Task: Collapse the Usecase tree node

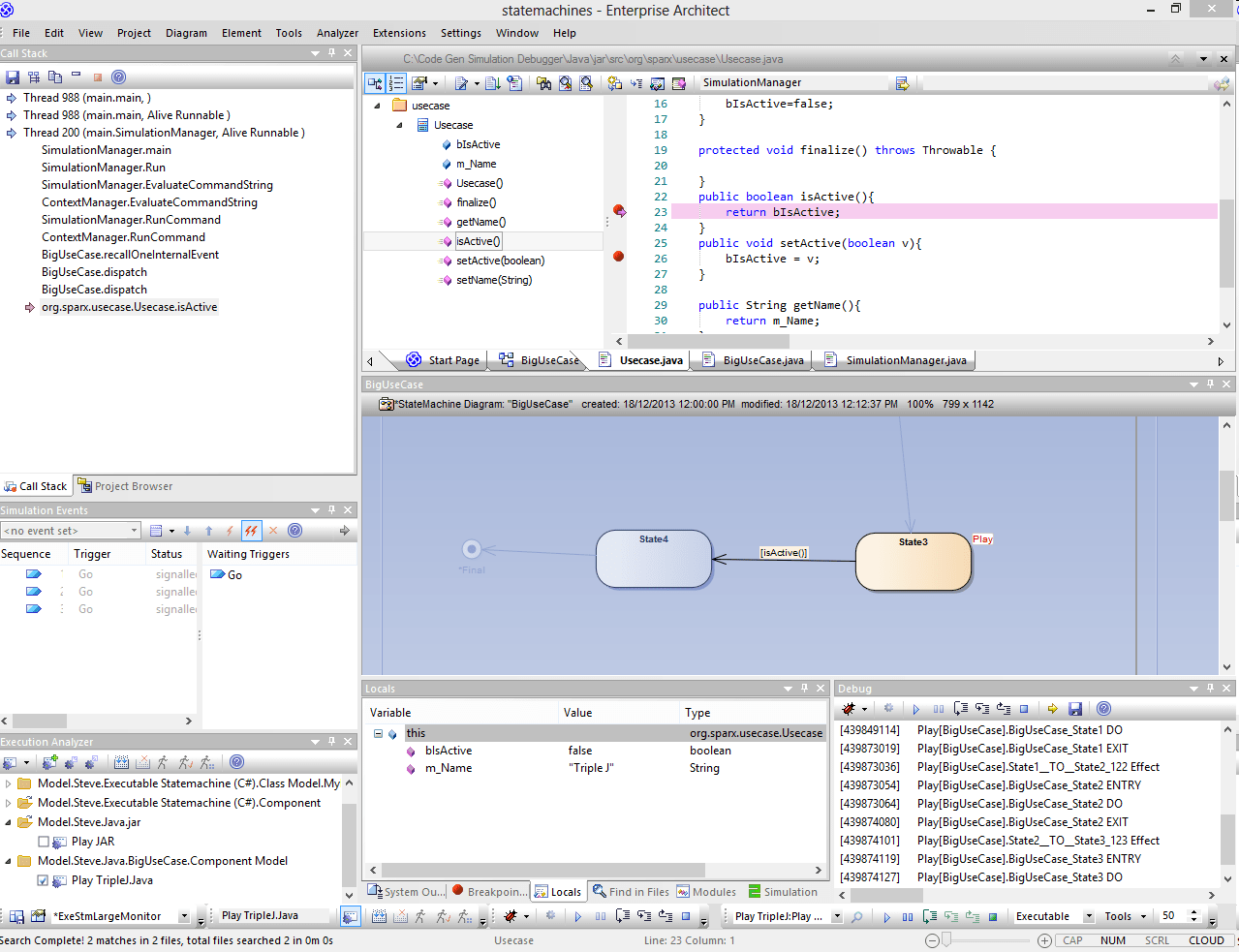Action: [x=398, y=124]
